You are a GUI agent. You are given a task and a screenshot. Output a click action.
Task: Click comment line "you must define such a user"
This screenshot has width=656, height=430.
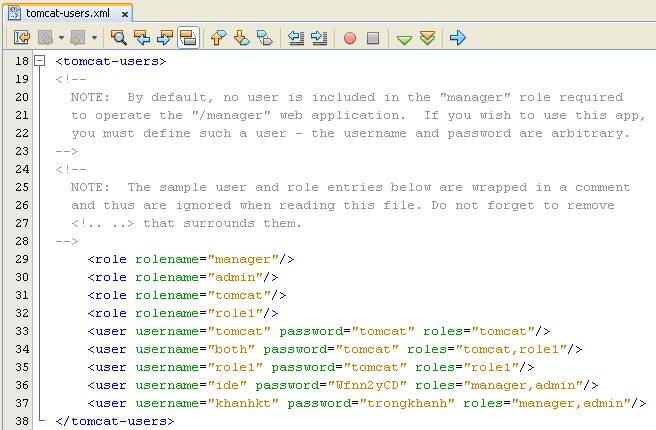[351, 133]
